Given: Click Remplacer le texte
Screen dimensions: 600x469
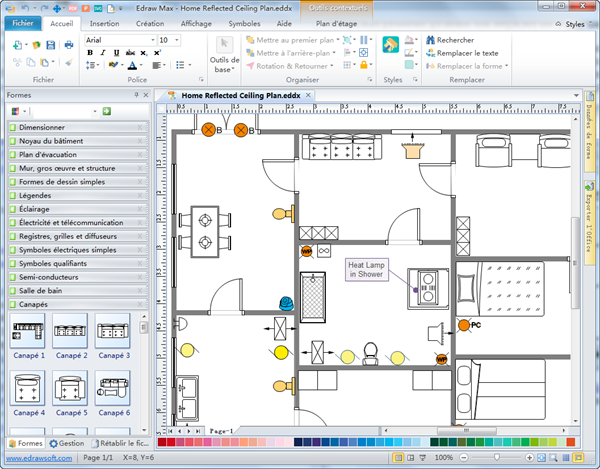Looking at the screenshot, I should [466, 53].
